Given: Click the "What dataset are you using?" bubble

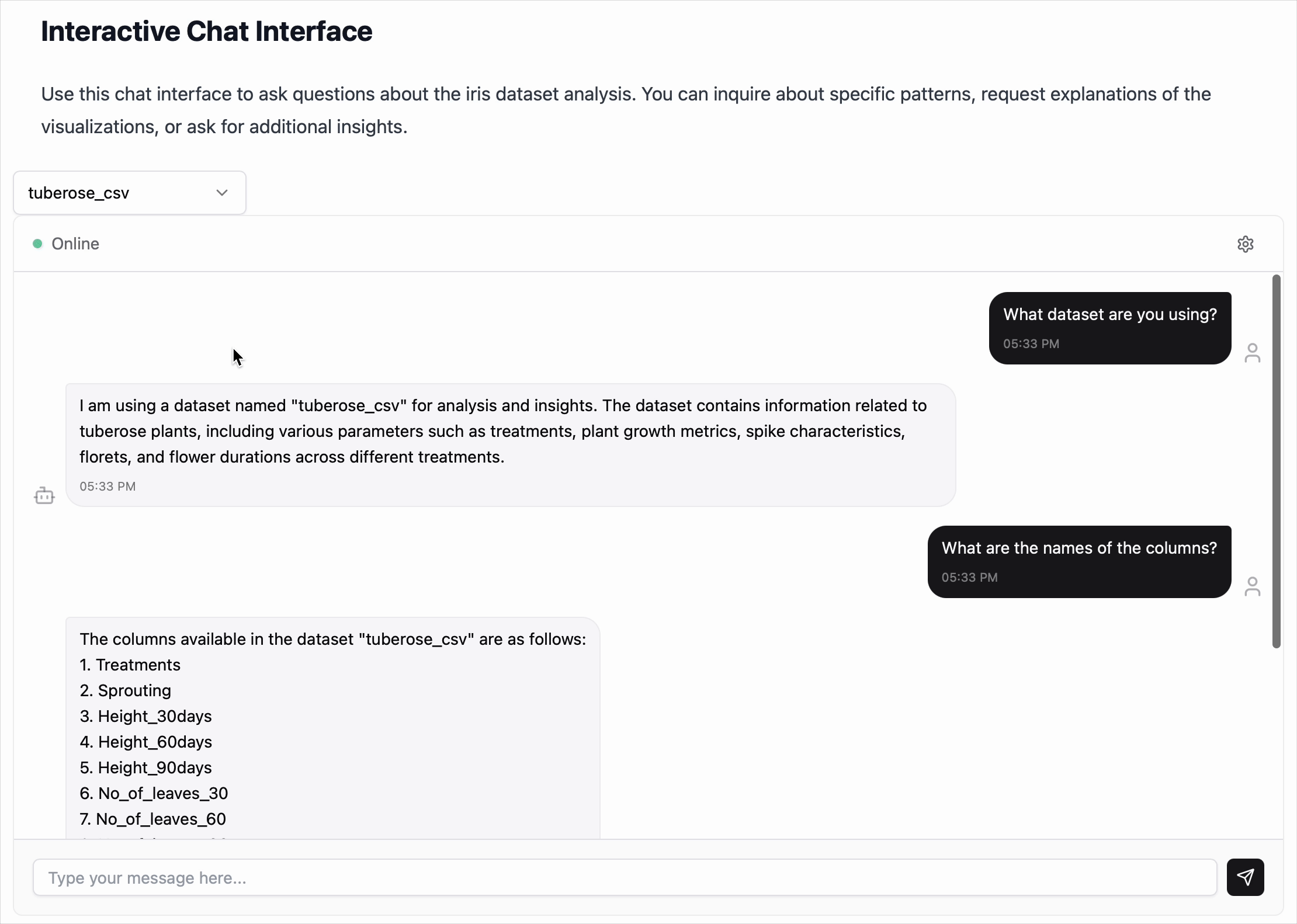Looking at the screenshot, I should pyautogui.click(x=1109, y=327).
